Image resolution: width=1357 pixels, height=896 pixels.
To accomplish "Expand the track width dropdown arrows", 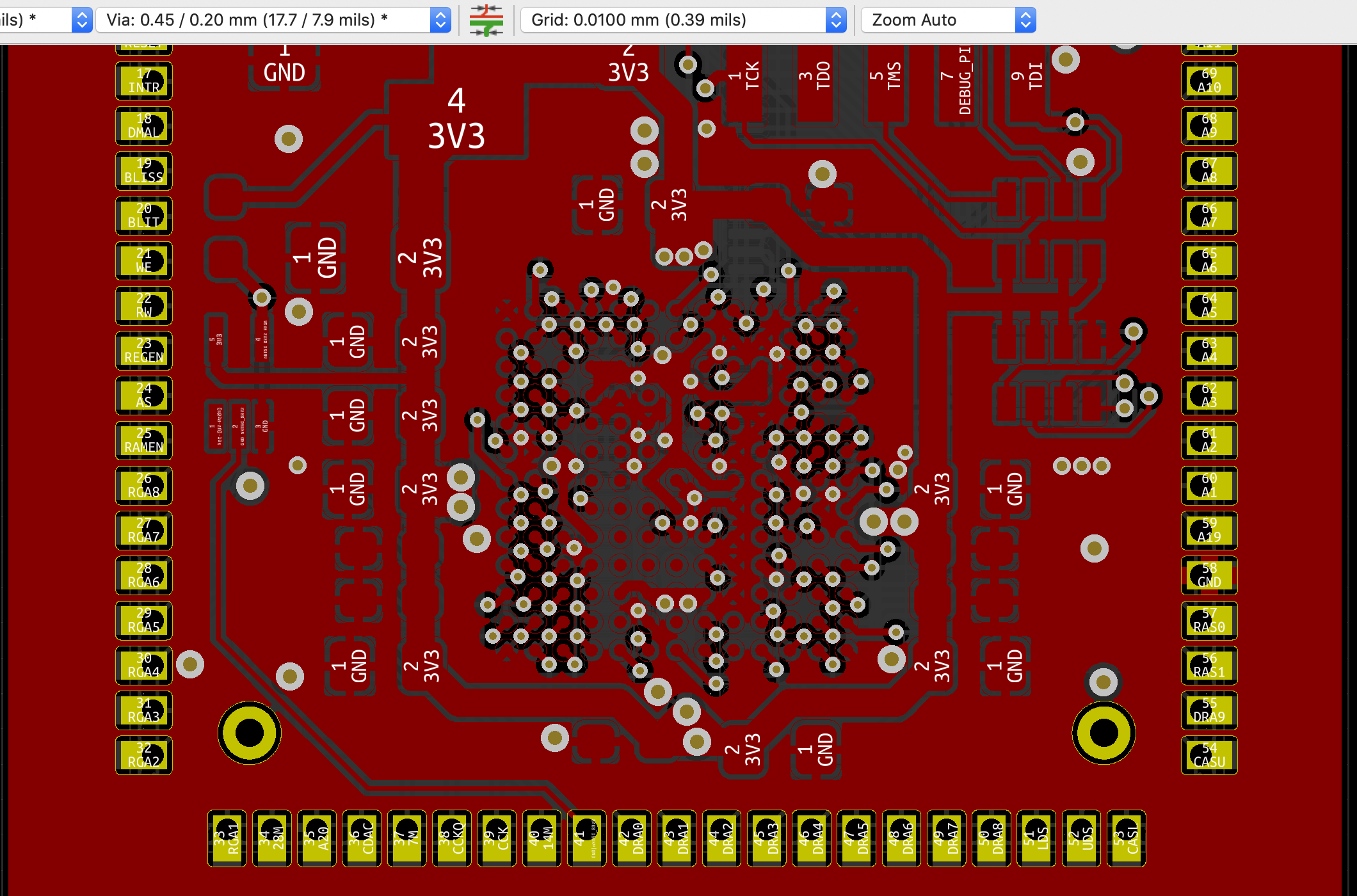I will (81, 20).
